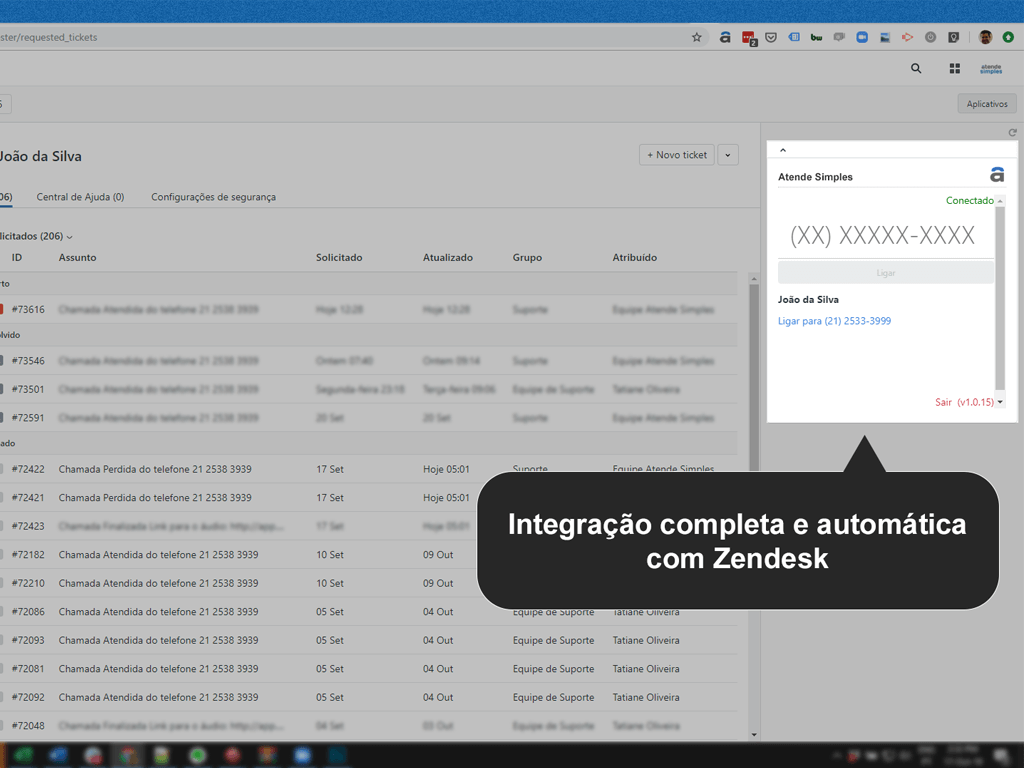Screen dimensions: 1024x768
Task: Click the Atende Simples browser extension icon
Action: click(725, 37)
